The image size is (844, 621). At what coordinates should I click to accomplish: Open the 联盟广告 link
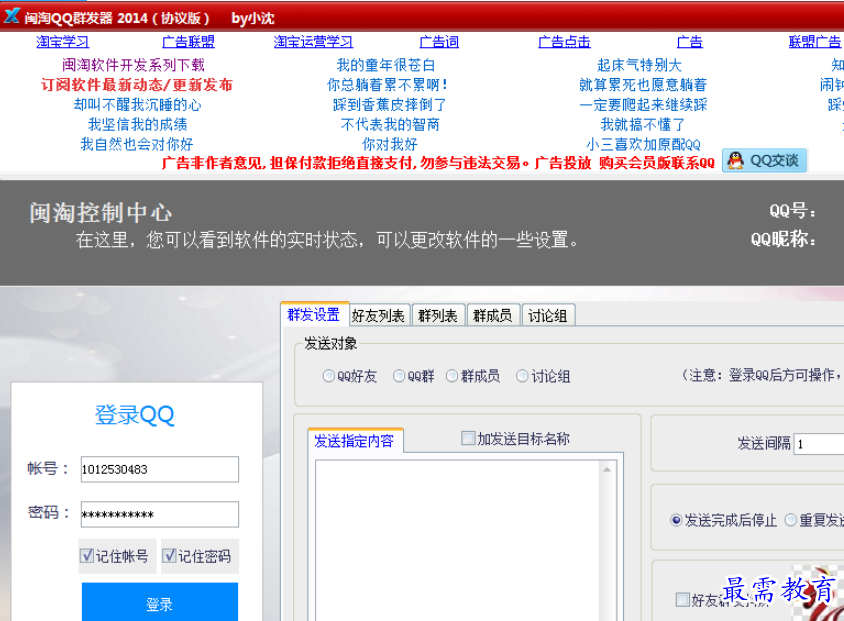(x=814, y=41)
